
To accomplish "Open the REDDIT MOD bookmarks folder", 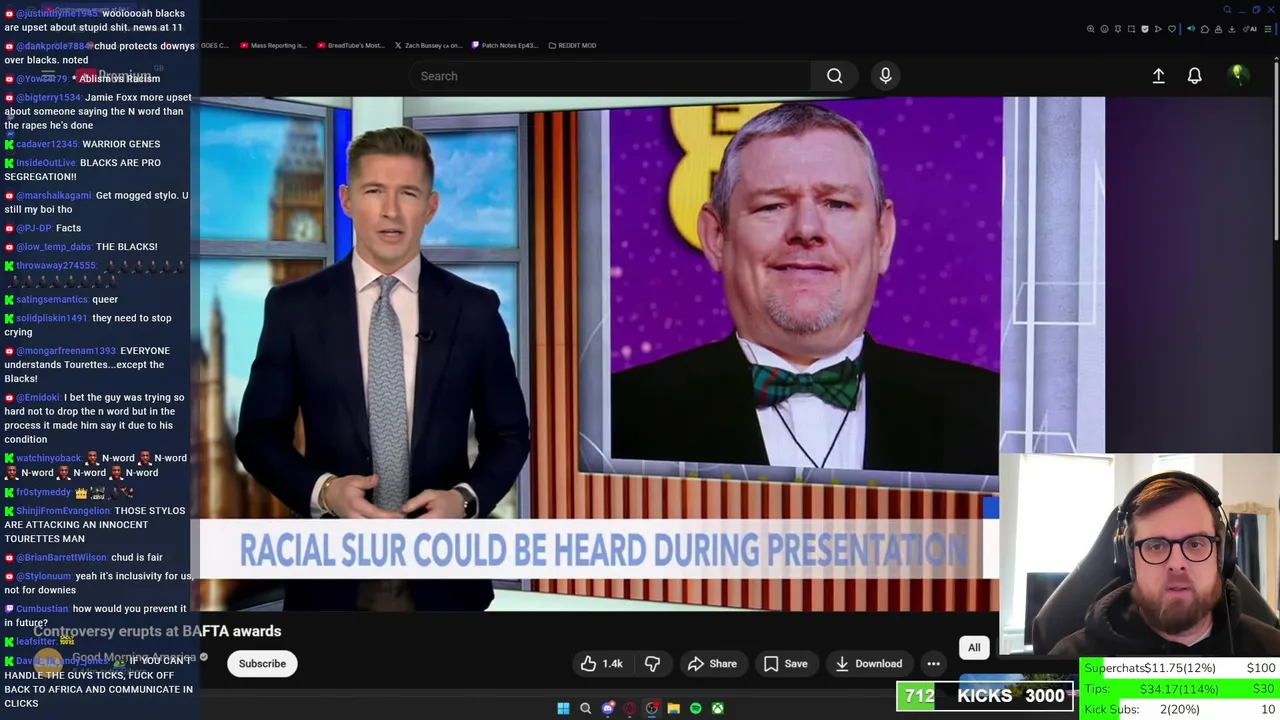I will click(572, 45).
